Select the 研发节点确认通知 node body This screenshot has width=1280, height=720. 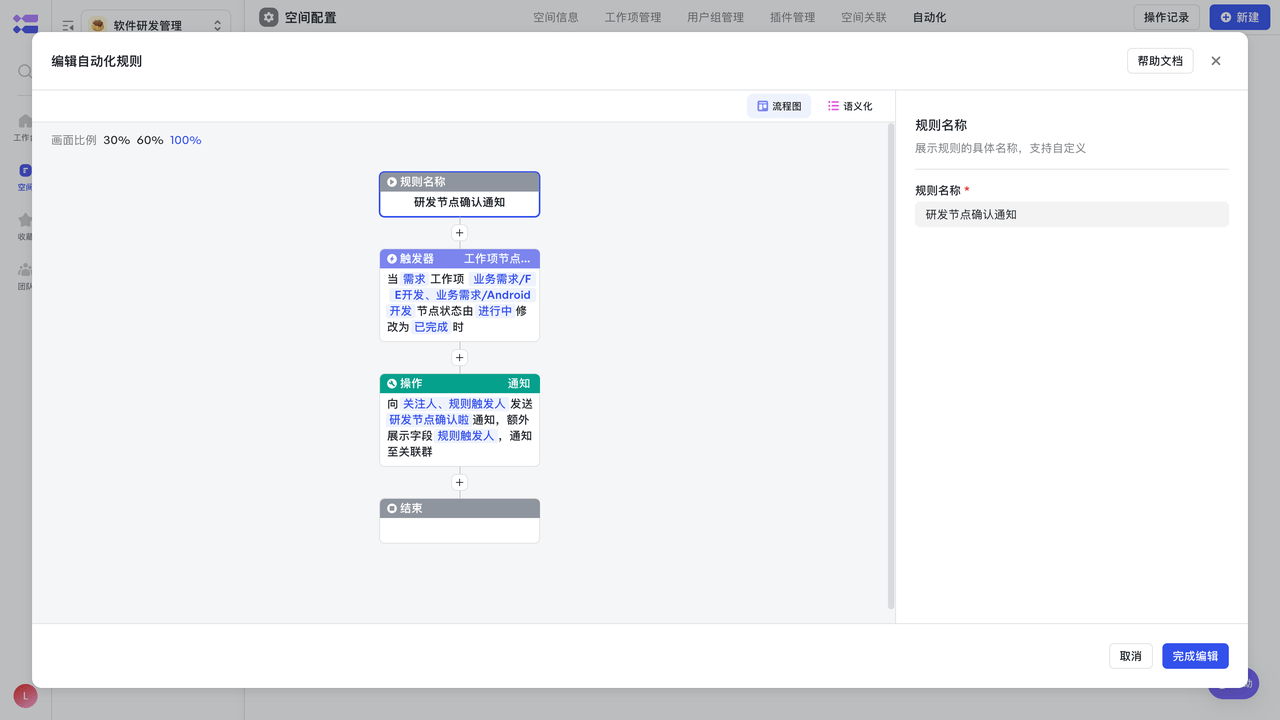point(460,202)
